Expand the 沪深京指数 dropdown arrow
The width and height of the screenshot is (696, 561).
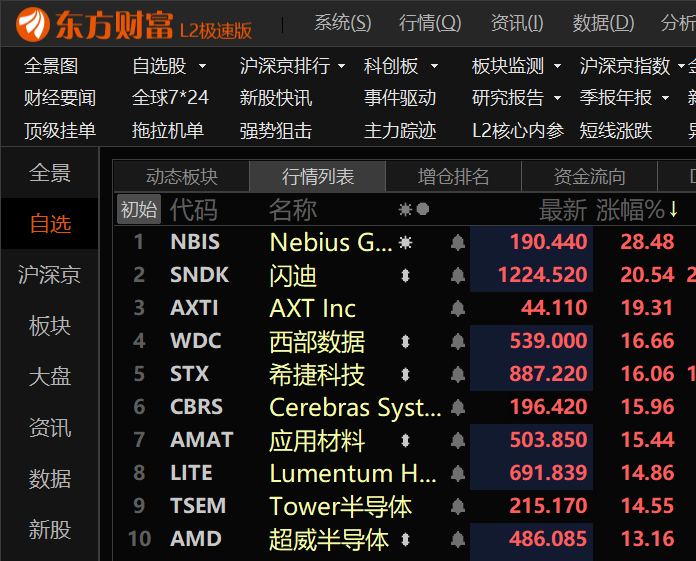[681, 67]
